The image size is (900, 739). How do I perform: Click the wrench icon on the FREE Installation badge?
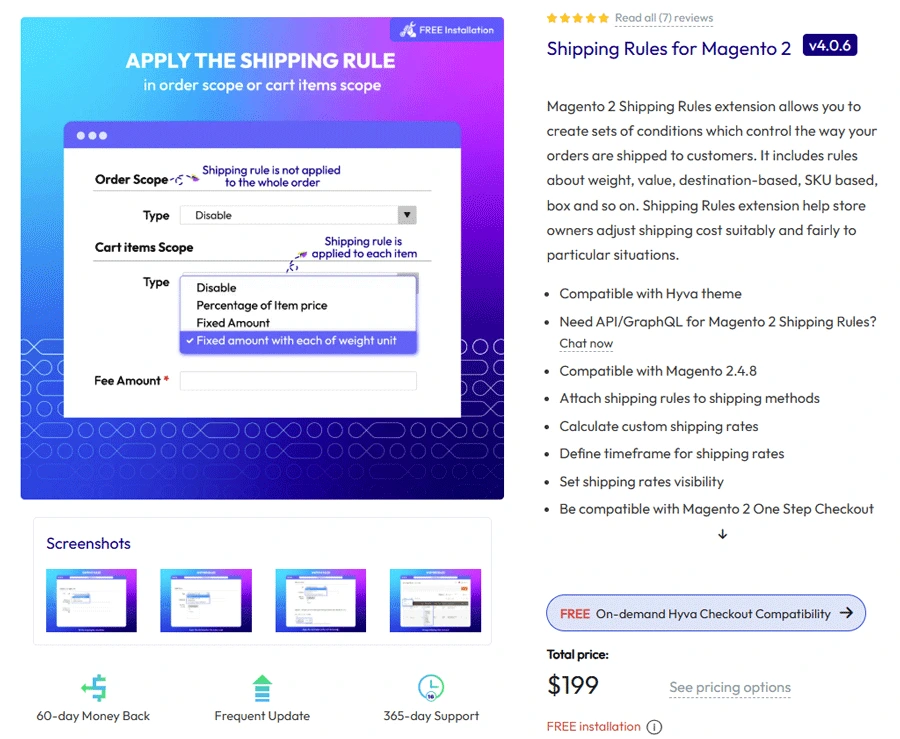pyautogui.click(x=412, y=30)
